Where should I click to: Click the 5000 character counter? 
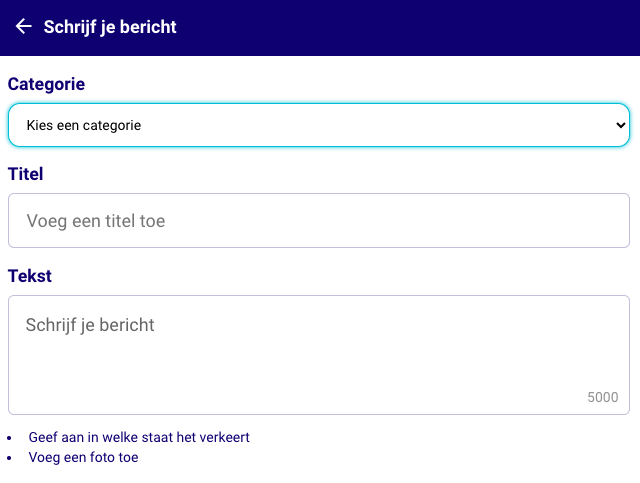pos(603,397)
